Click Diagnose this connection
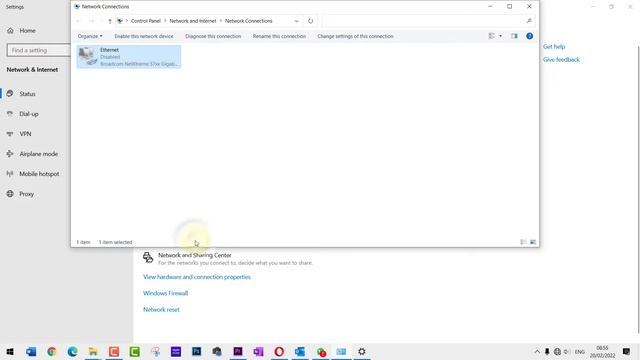The width and height of the screenshot is (640, 360). tap(213, 36)
